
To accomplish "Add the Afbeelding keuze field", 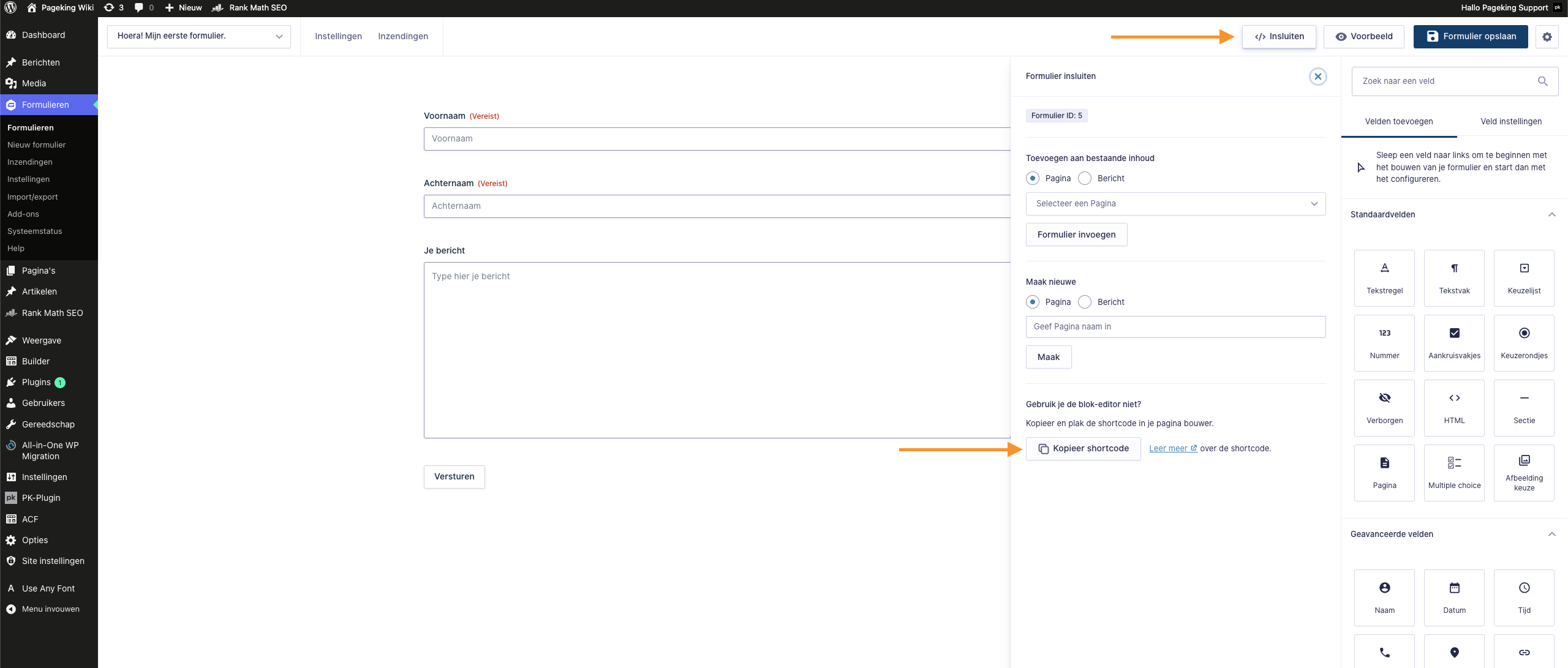I will point(1524,473).
